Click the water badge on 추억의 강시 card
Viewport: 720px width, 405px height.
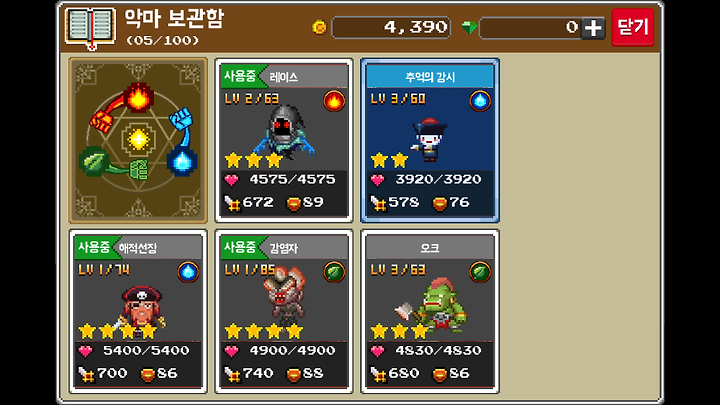tap(480, 101)
